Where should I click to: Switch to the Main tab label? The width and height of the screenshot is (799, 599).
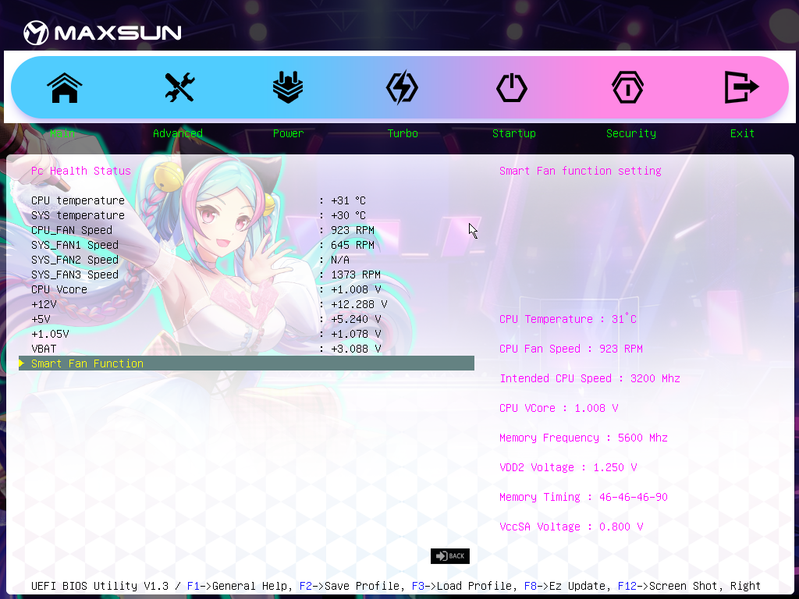pyautogui.click(x=62, y=133)
